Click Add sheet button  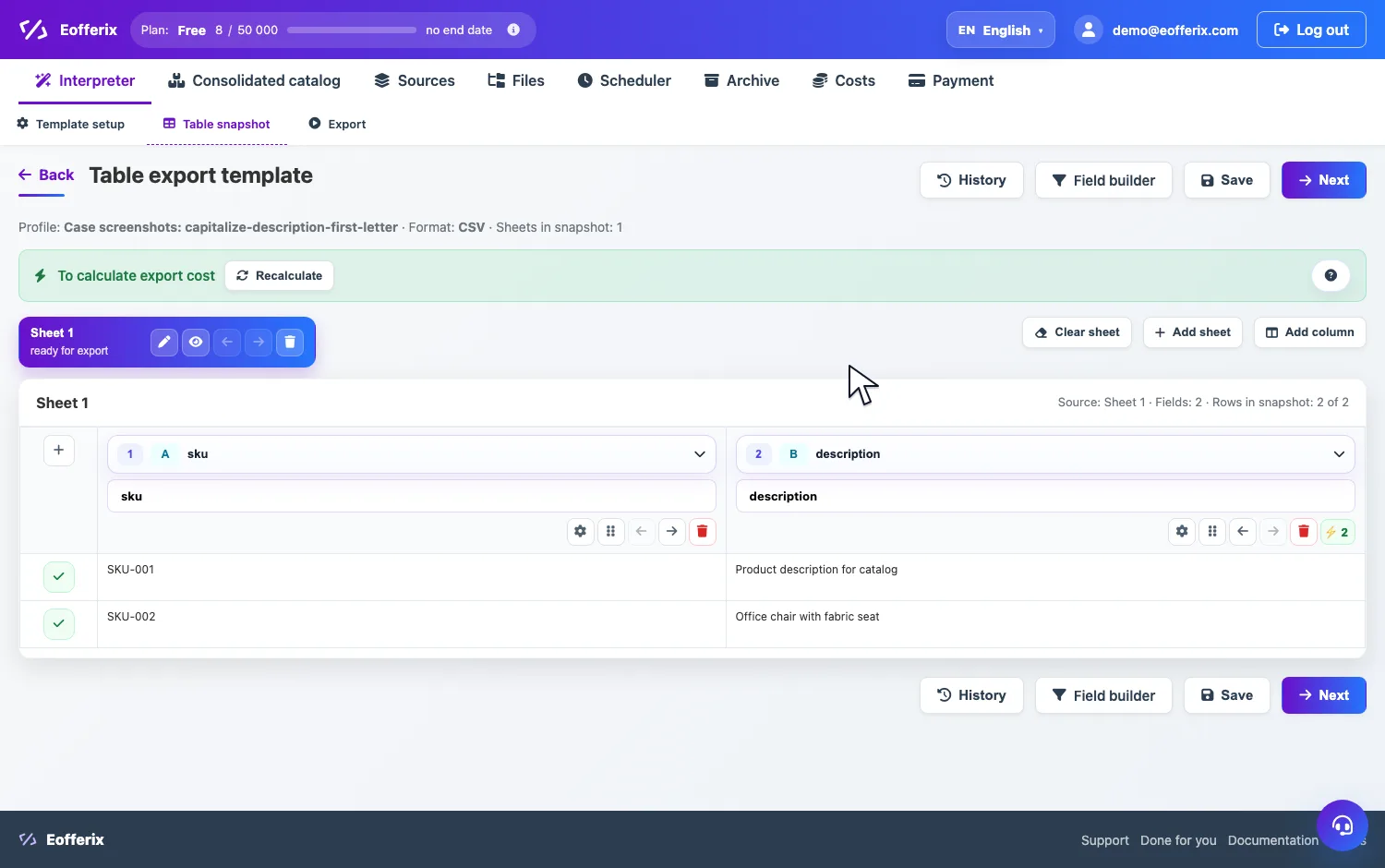[x=1193, y=332]
